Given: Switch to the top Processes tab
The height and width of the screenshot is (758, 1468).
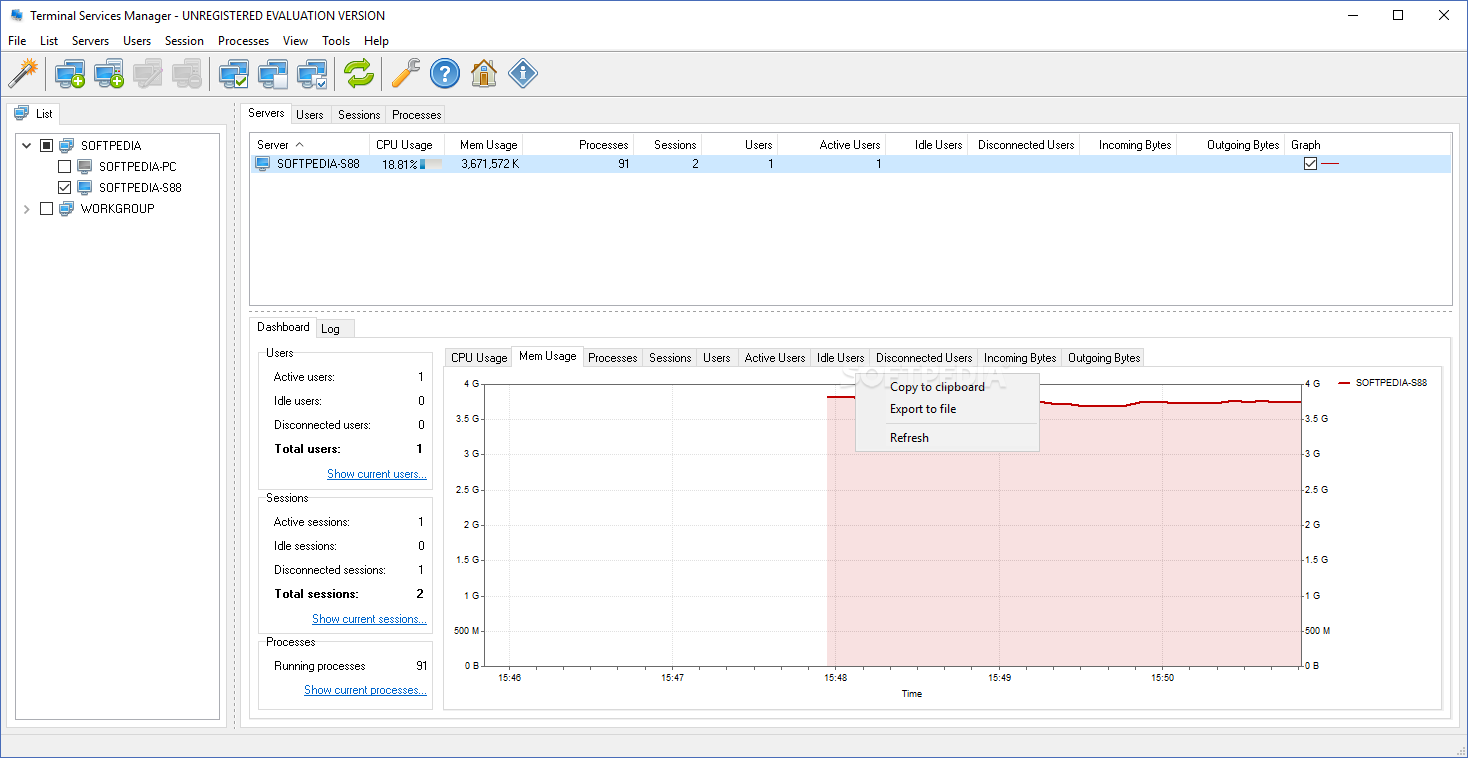Looking at the screenshot, I should (417, 115).
